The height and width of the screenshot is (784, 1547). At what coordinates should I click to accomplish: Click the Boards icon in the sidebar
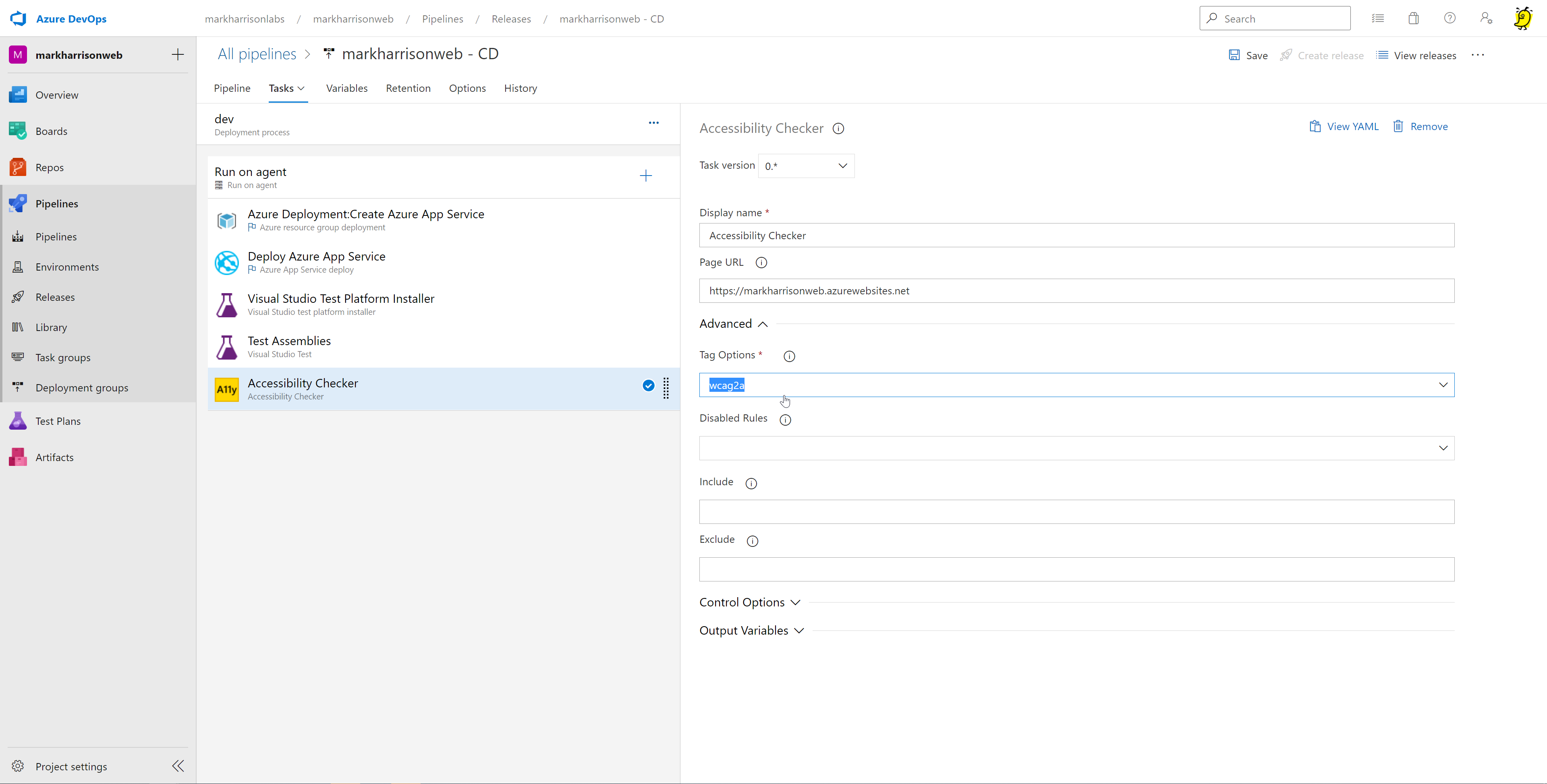point(18,131)
